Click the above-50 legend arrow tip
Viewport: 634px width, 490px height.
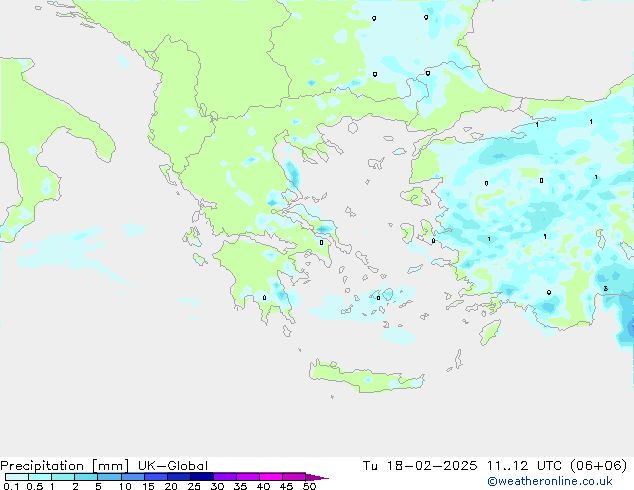(317, 477)
